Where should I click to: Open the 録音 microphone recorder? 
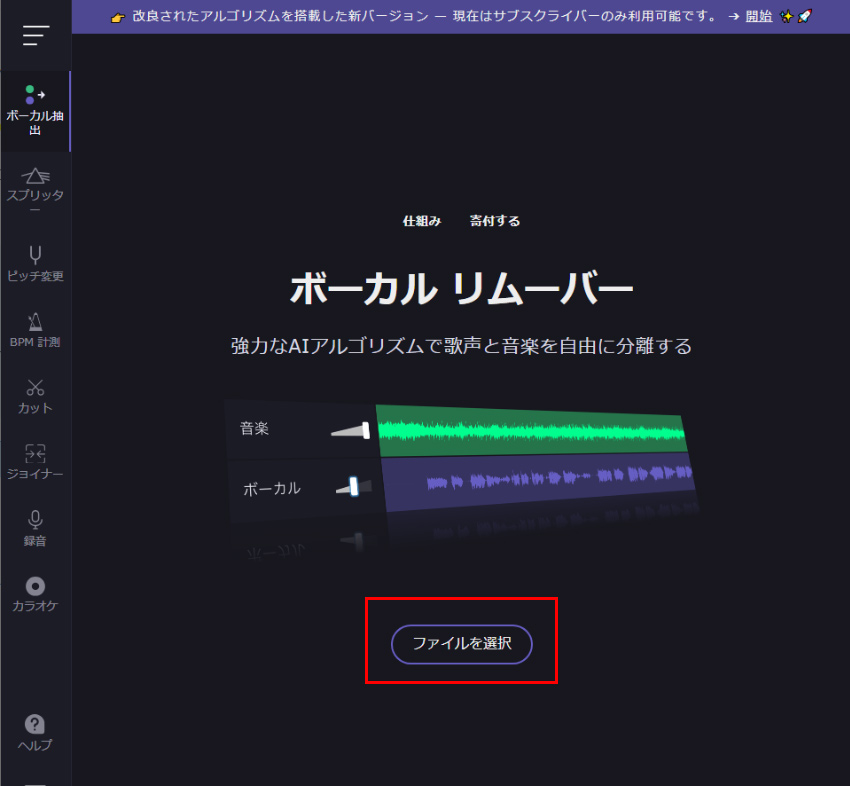[35, 528]
